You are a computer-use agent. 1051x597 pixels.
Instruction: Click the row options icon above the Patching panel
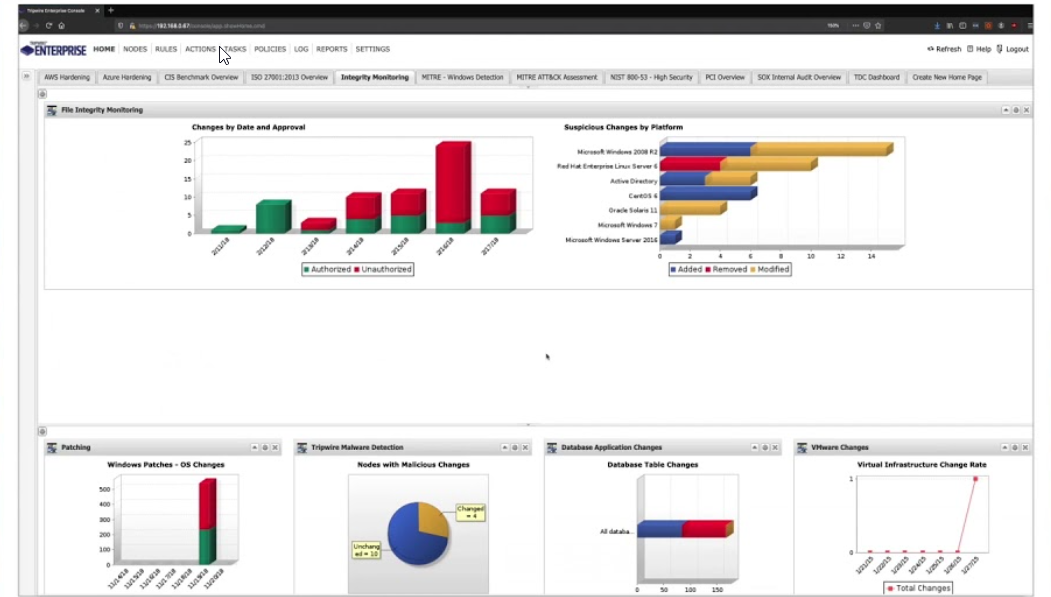[42, 432]
